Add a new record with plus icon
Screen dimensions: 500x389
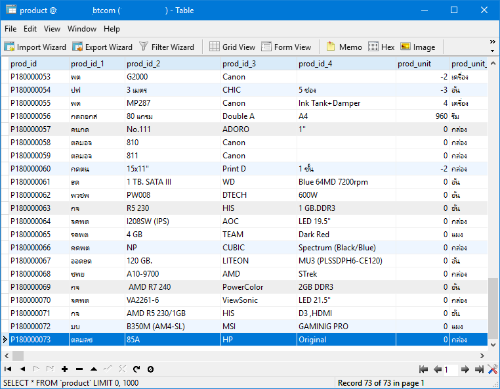pyautogui.click(x=65, y=369)
